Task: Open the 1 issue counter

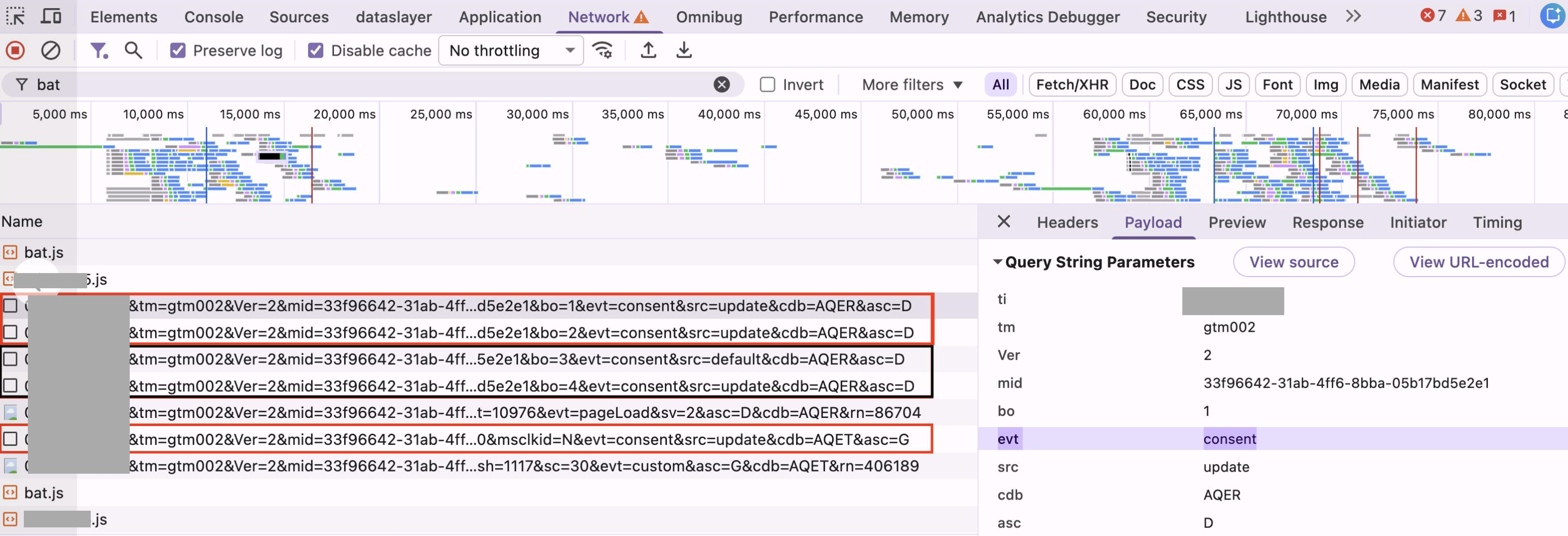Action: coord(1505,16)
